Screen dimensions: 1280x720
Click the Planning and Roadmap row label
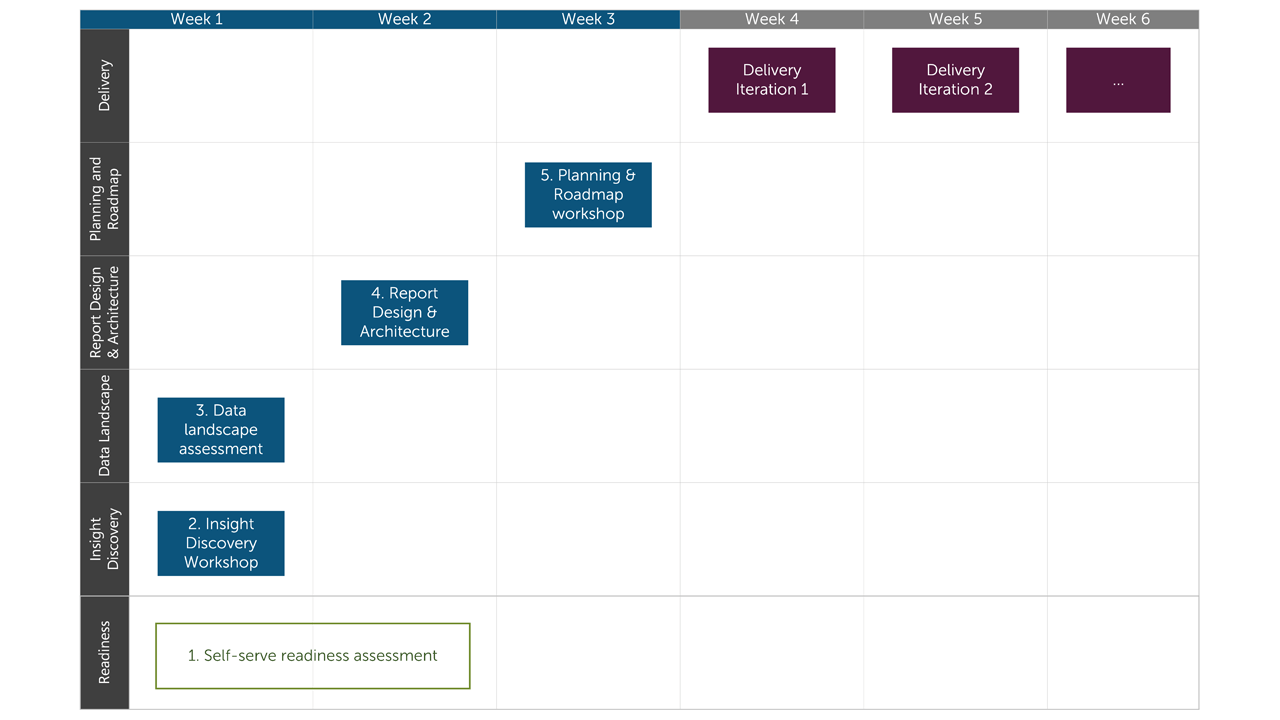coord(105,199)
